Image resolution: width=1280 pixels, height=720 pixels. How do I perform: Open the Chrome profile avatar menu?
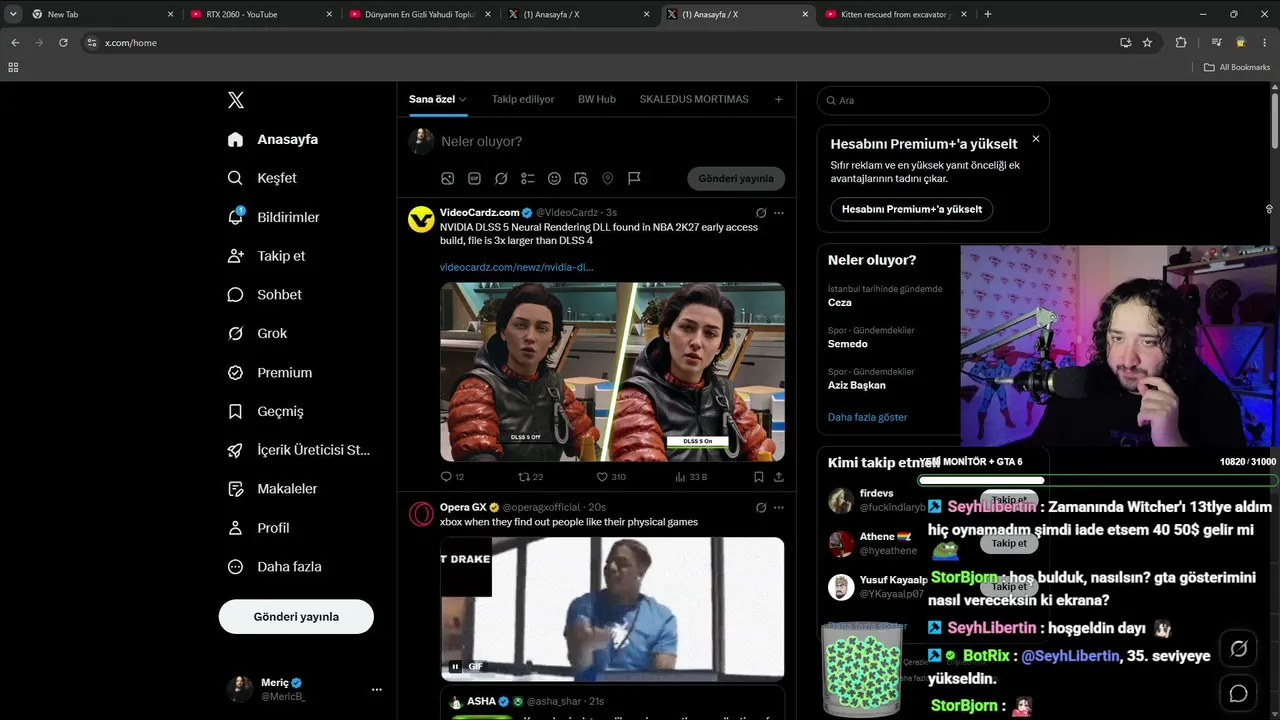click(1241, 43)
